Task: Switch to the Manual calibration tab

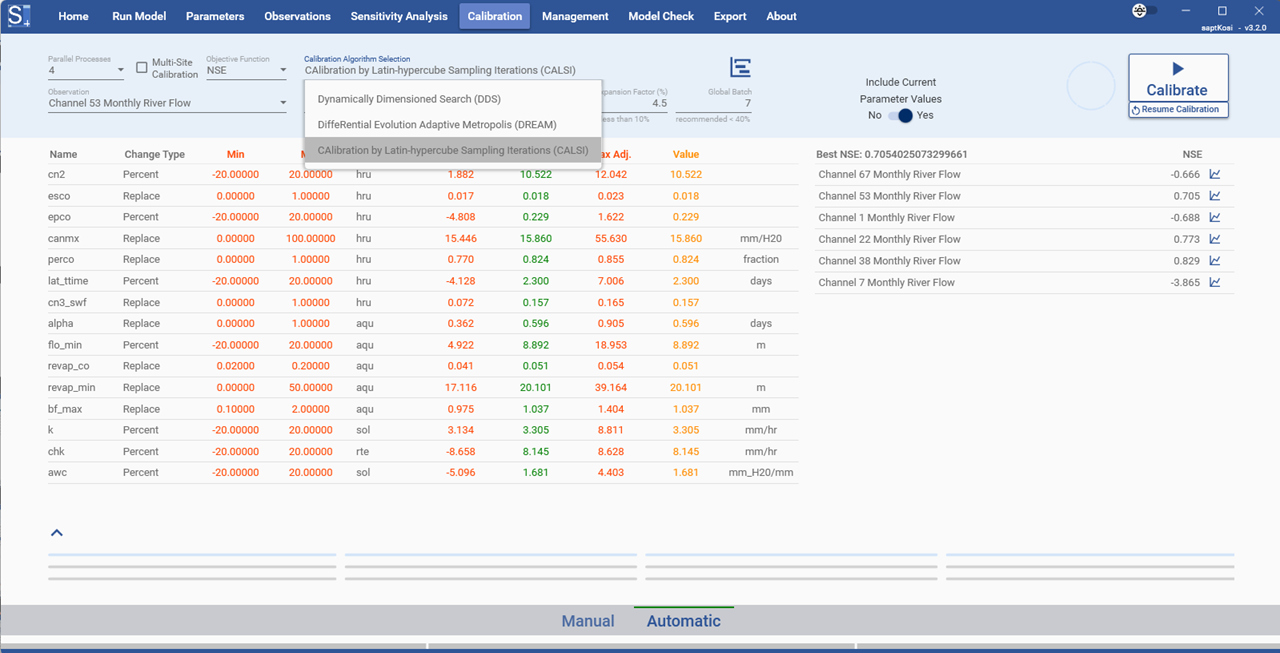Action: point(588,621)
